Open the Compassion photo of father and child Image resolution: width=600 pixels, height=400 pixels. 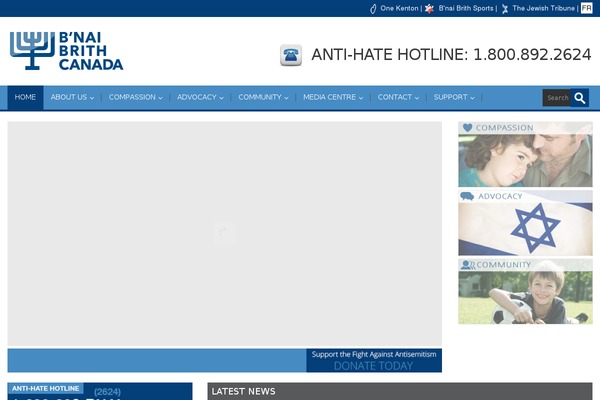[525, 154]
